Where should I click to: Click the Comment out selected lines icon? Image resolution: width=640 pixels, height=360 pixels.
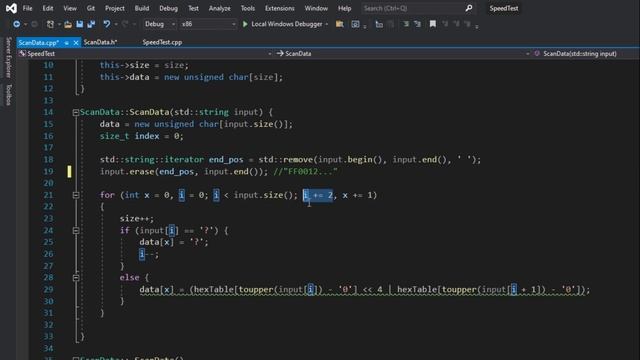(x=406, y=24)
